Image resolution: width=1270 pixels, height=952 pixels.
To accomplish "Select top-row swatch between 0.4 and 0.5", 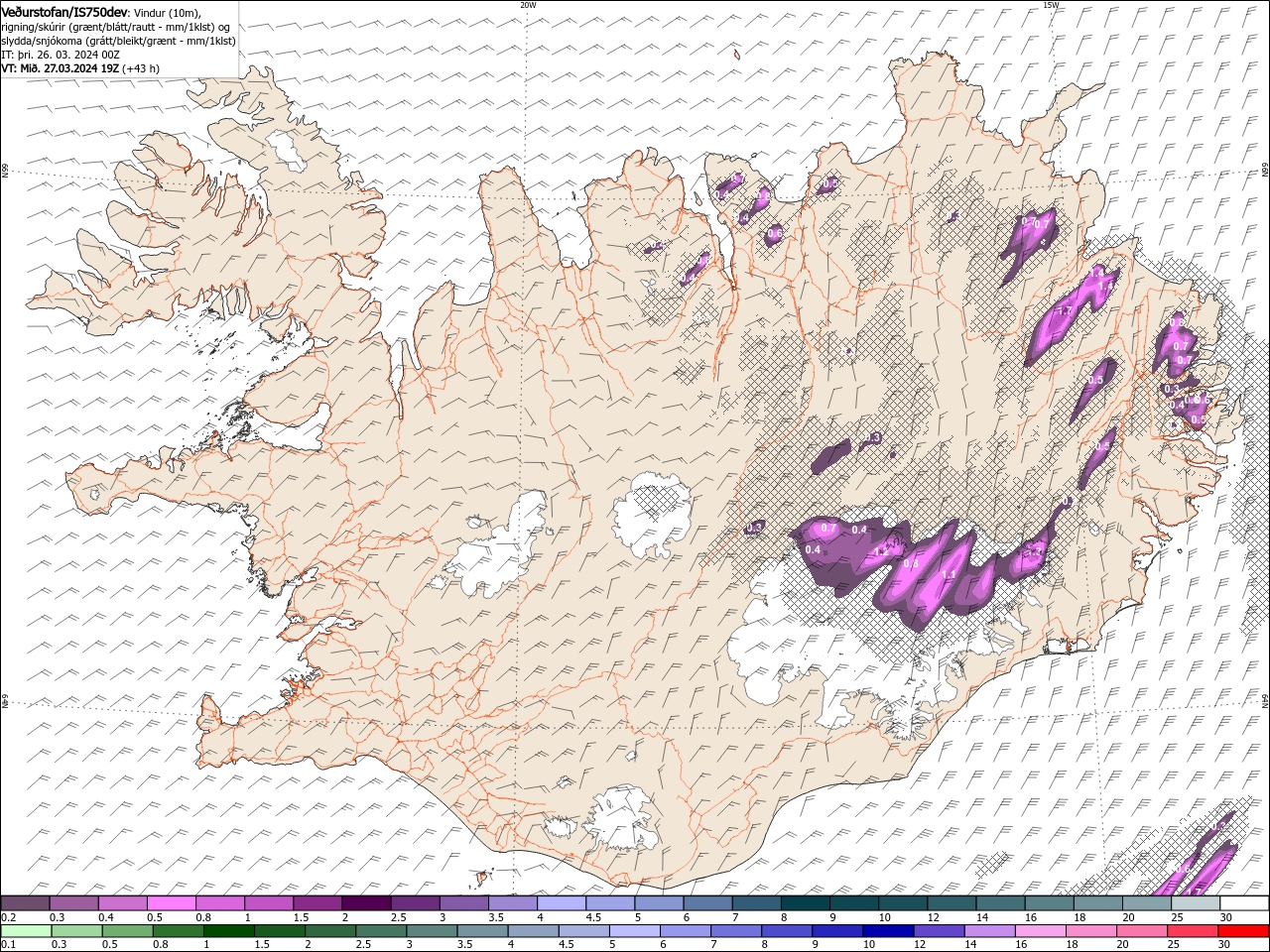I will click(x=122, y=902).
